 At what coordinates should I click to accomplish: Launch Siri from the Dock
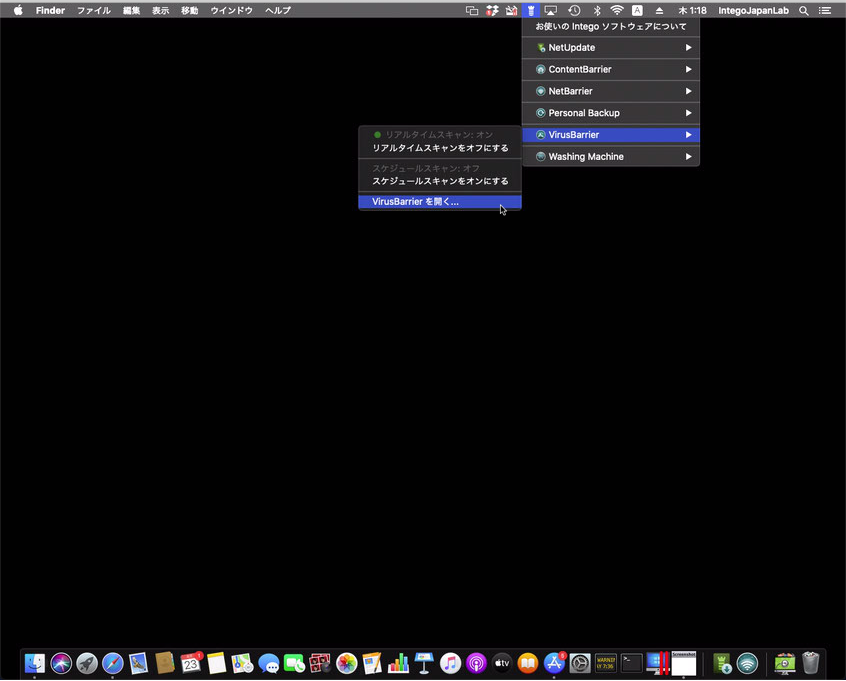tap(61, 663)
